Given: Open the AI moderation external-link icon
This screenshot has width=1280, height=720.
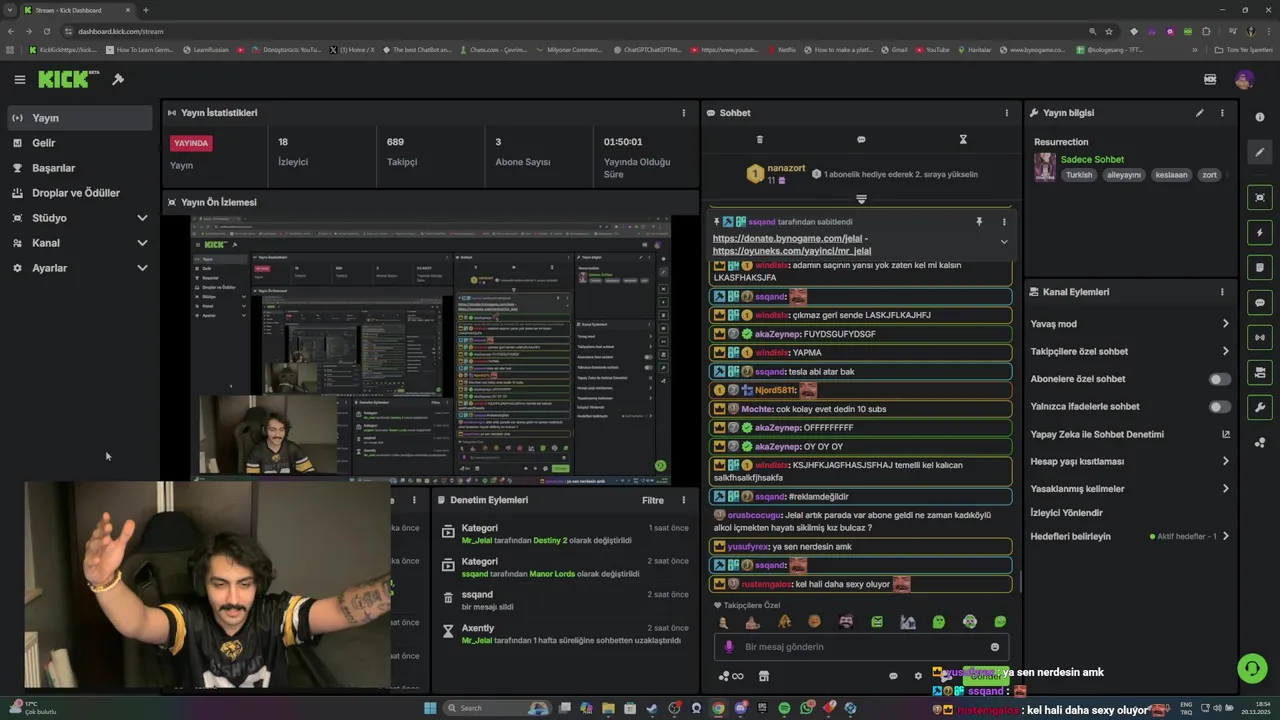Looking at the screenshot, I should point(1226,434).
